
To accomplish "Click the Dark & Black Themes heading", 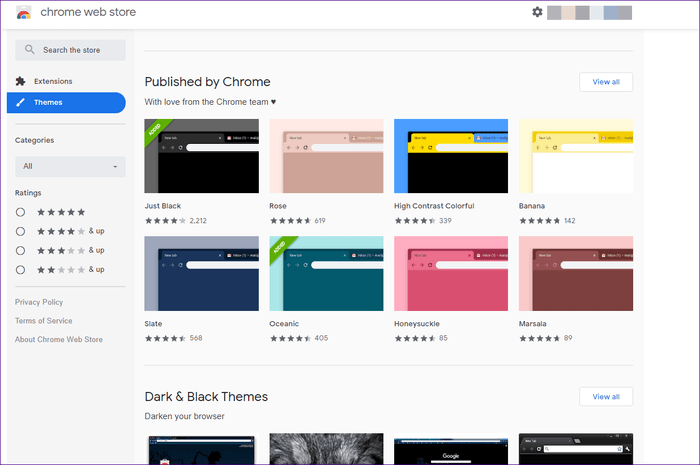I will click(x=206, y=397).
